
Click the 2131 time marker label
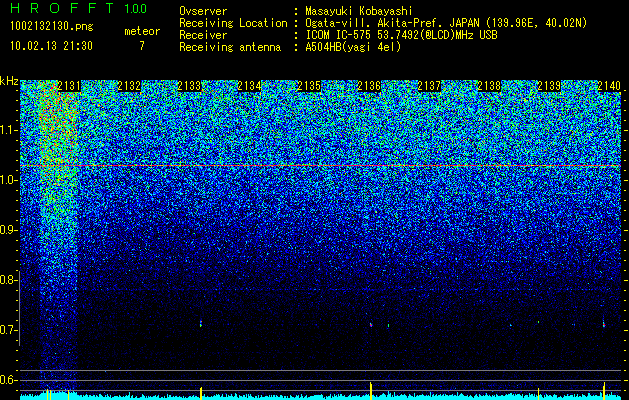pos(69,86)
